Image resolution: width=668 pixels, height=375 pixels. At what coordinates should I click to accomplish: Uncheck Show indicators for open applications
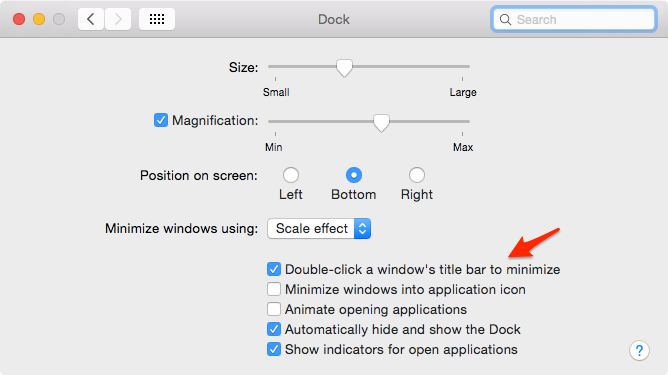(x=274, y=349)
